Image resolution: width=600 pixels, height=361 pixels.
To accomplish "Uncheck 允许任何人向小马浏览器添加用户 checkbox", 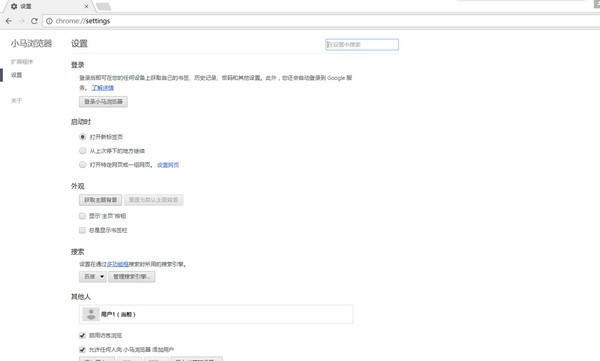I will pos(82,350).
